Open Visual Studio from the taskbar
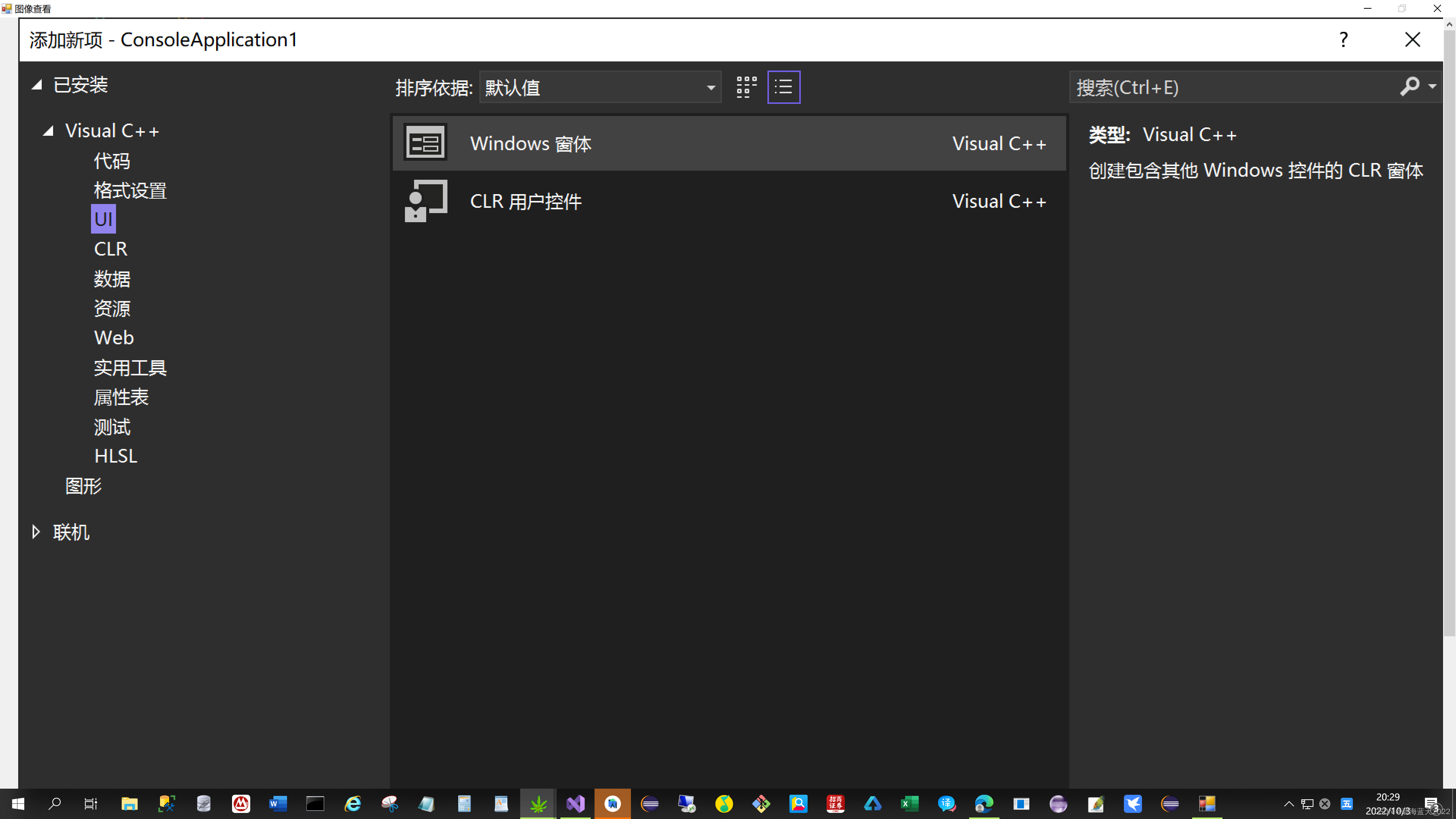 576,803
